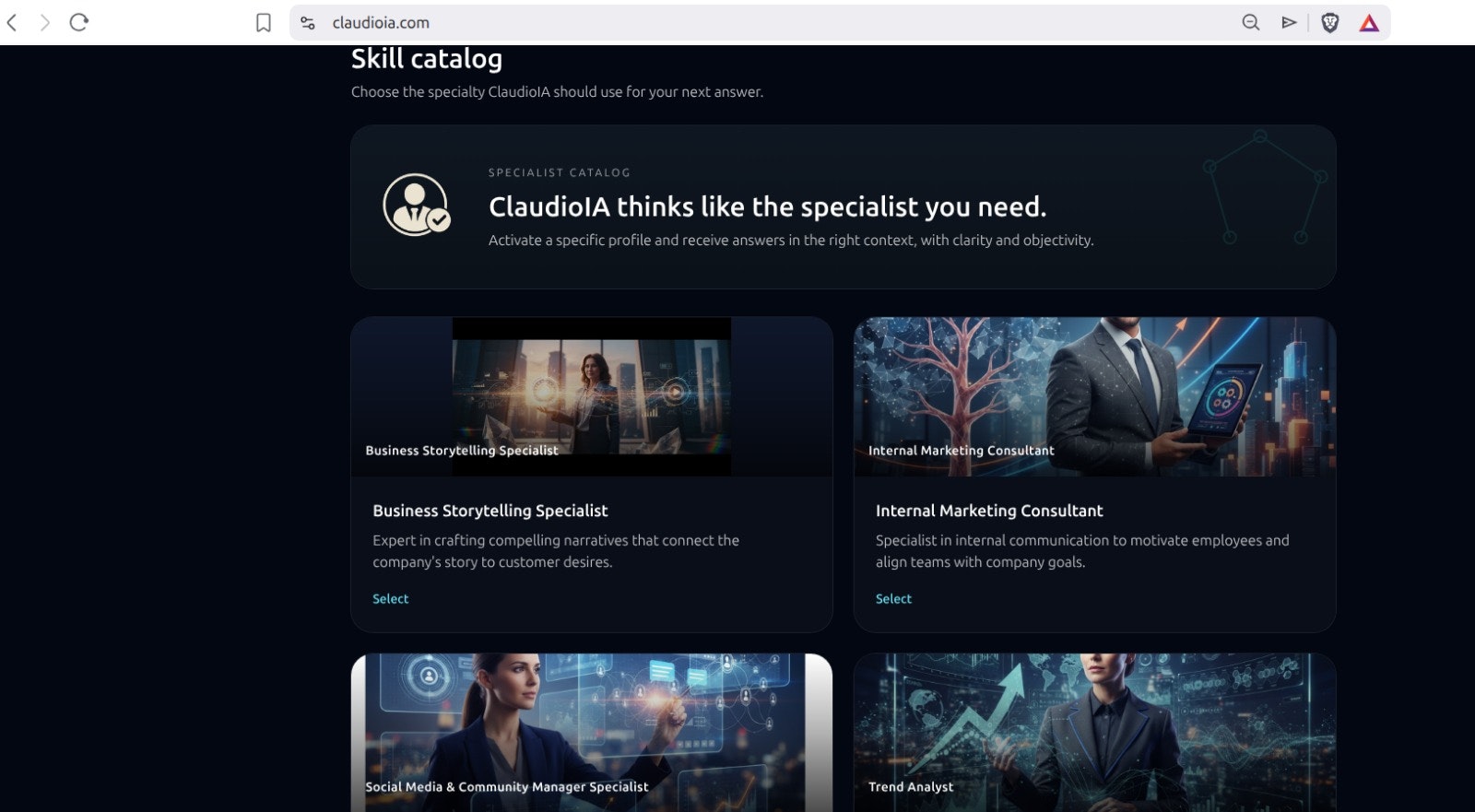The width and height of the screenshot is (1475, 812).
Task: Click the 'SPECIALIST CATALOG' label
Action: click(x=560, y=172)
